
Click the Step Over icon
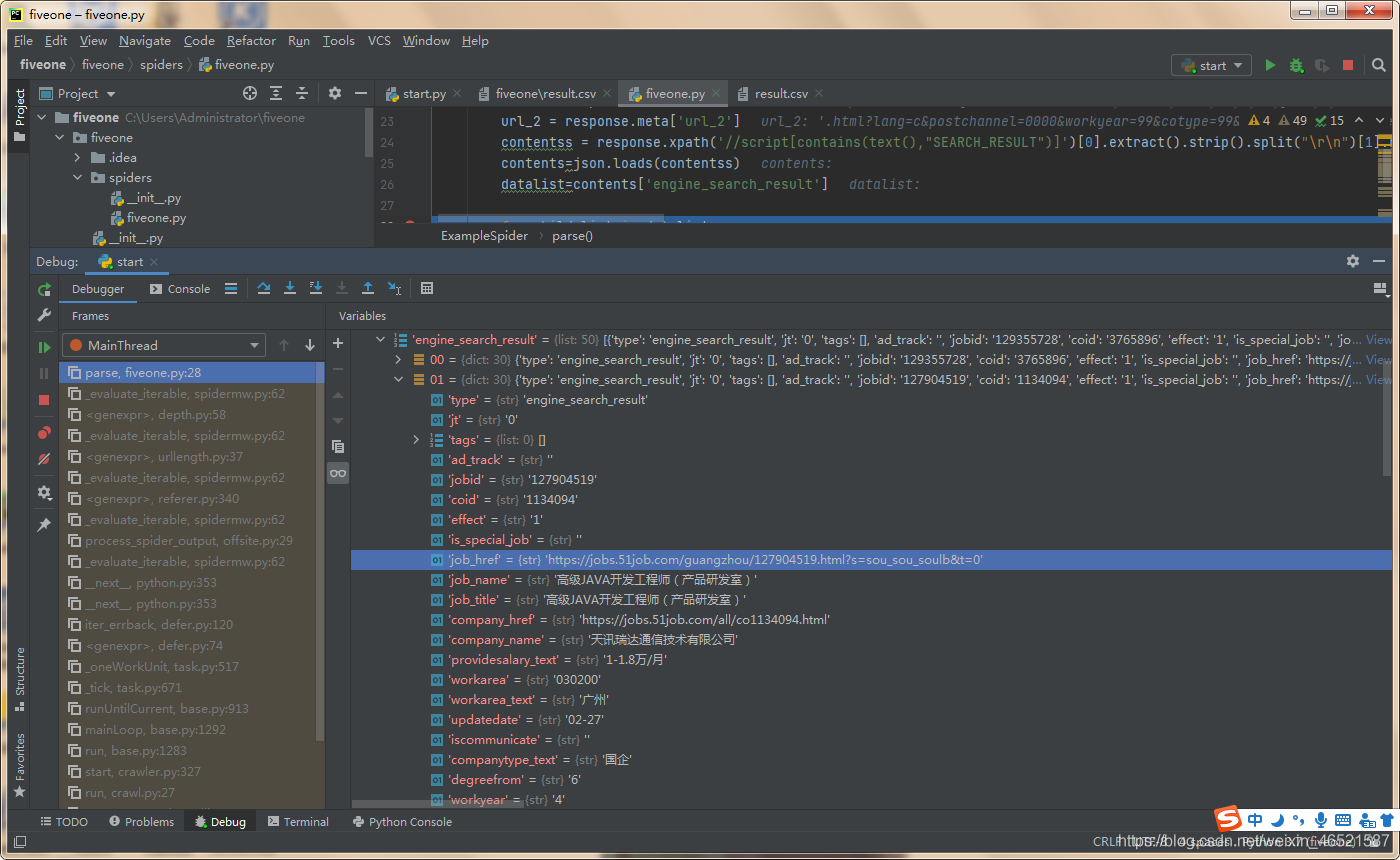264,288
